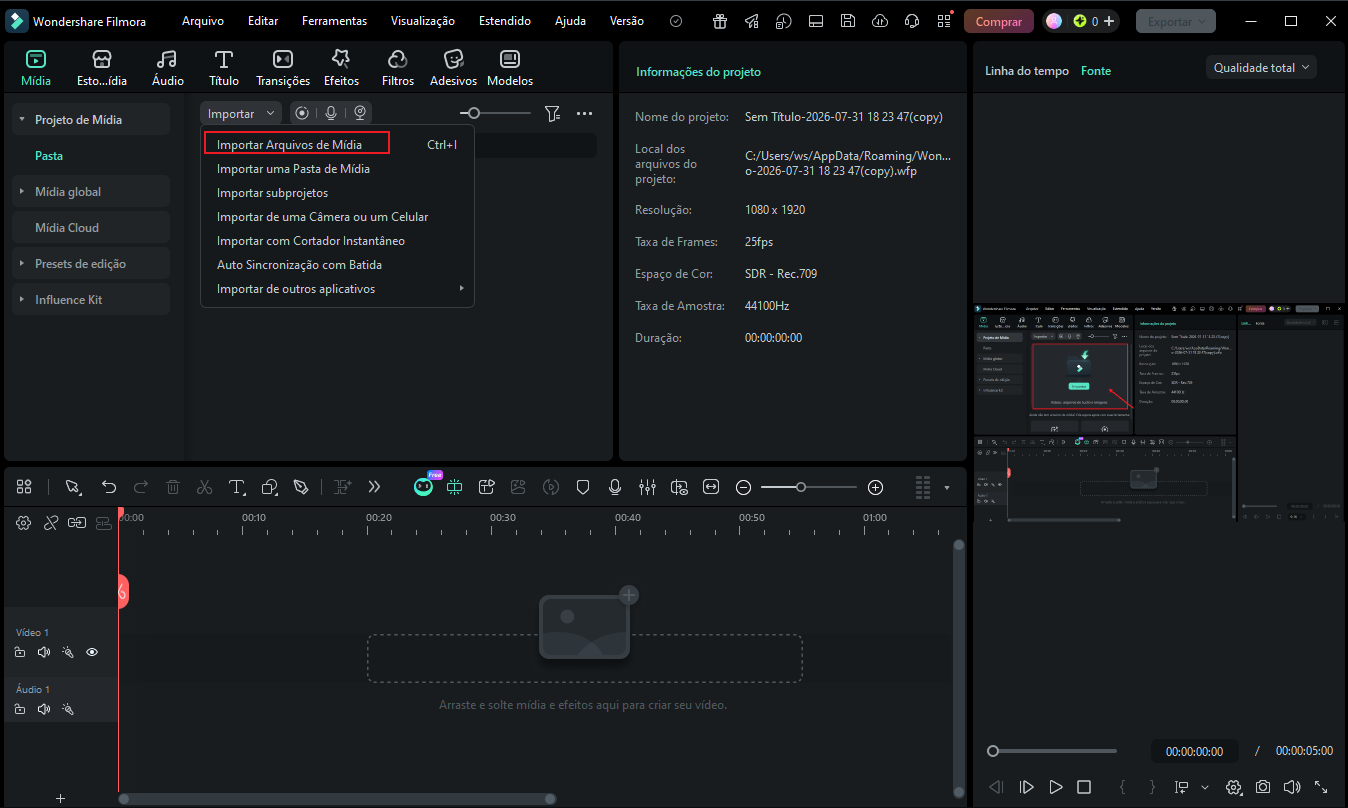Open the preview settings gear icon

(1233, 787)
